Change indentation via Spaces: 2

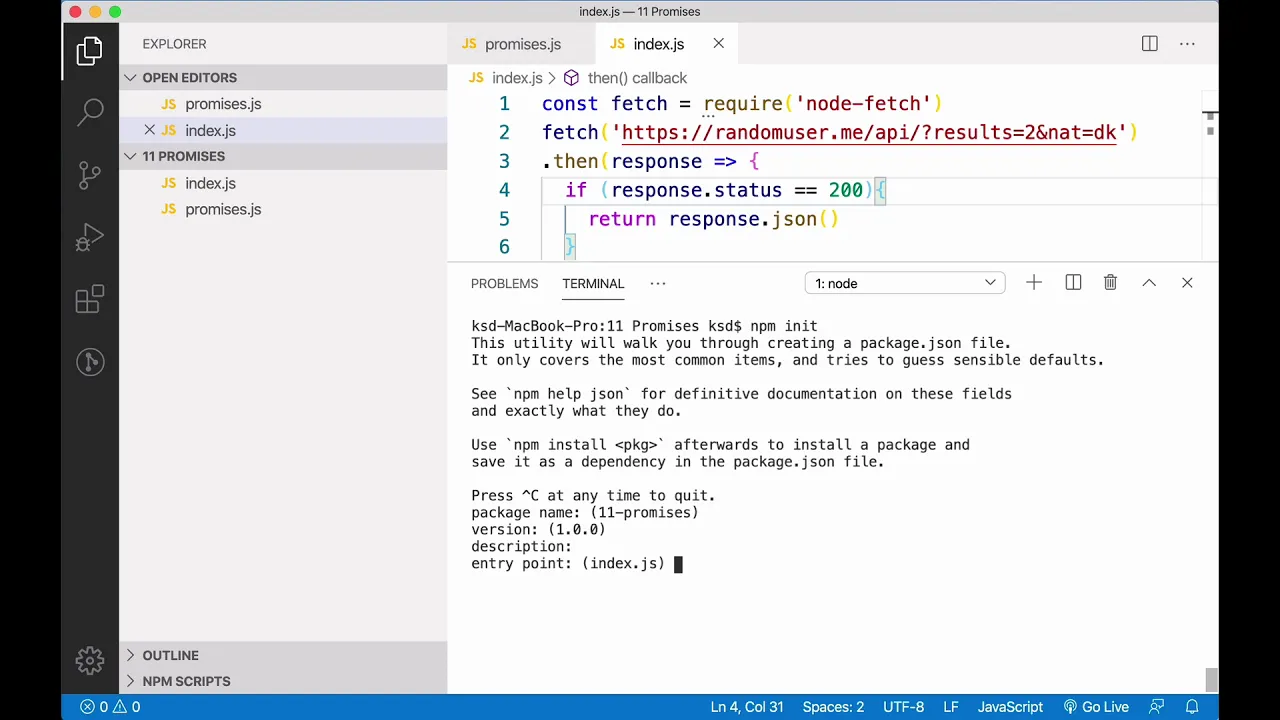[833, 707]
